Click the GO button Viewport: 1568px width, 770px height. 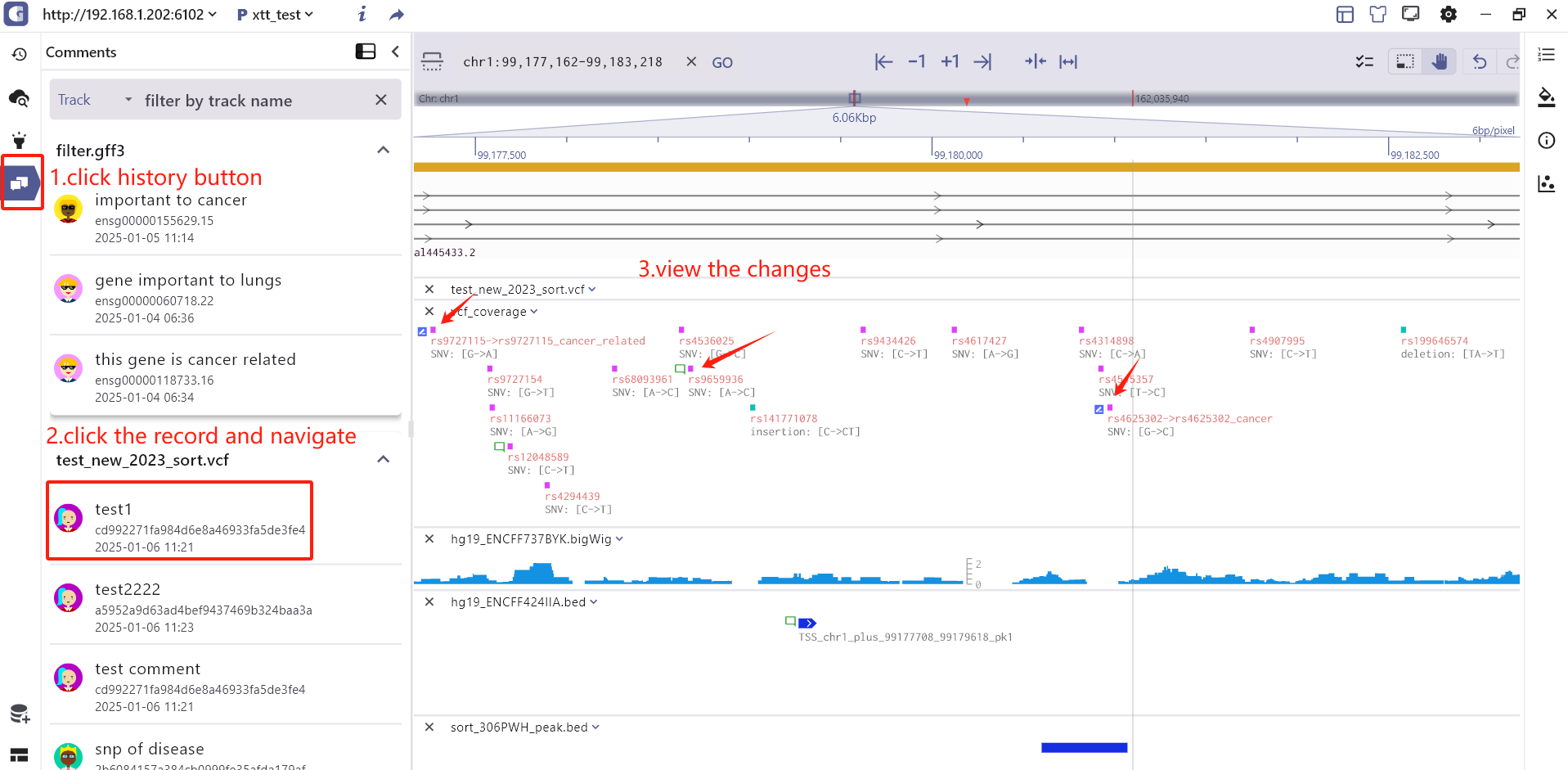coord(722,62)
